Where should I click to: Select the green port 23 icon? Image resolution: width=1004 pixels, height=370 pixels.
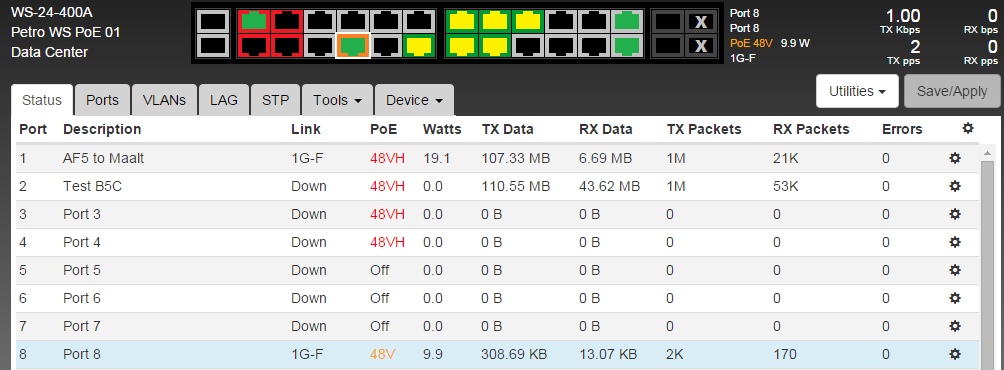pos(628,21)
